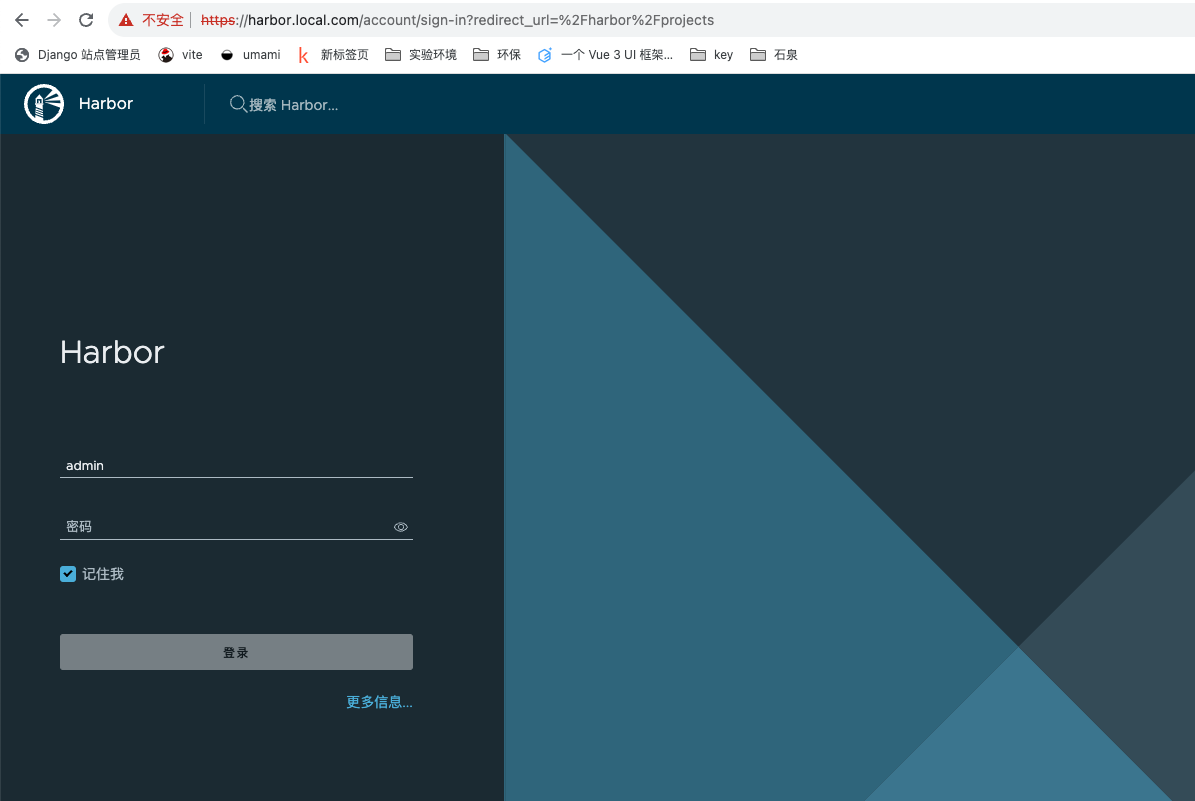Open the key bookmark folder
This screenshot has height=801, width=1195.
712,55
